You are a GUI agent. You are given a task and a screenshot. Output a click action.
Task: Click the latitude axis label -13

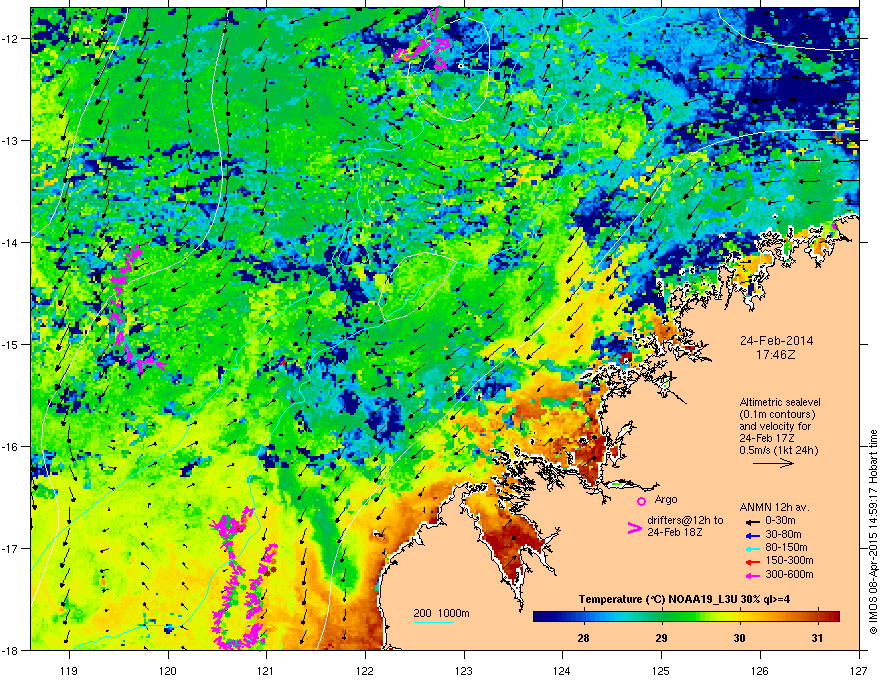10,140
